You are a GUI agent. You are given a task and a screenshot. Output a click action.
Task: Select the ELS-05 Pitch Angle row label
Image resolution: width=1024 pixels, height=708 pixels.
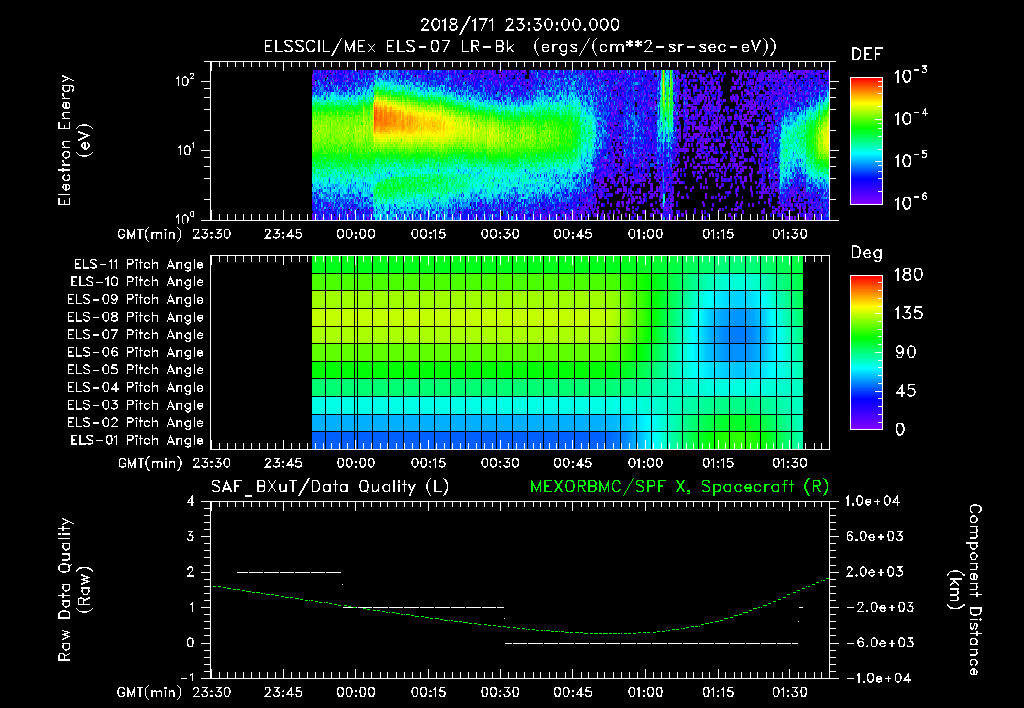136,370
